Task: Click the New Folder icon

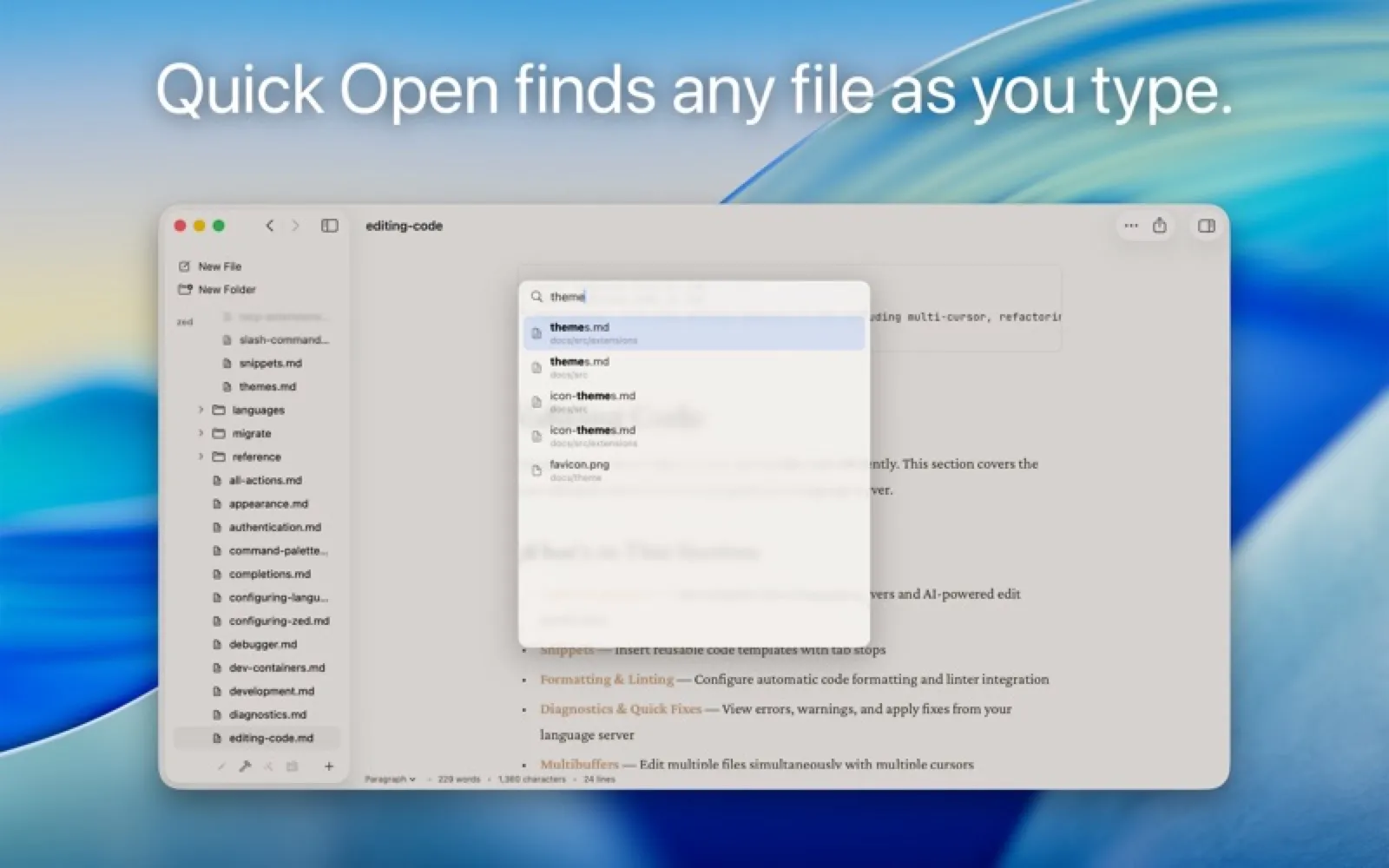Action: tap(184, 289)
